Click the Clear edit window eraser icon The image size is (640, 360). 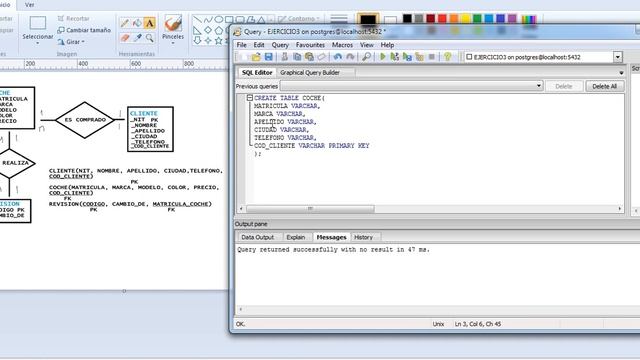322,57
